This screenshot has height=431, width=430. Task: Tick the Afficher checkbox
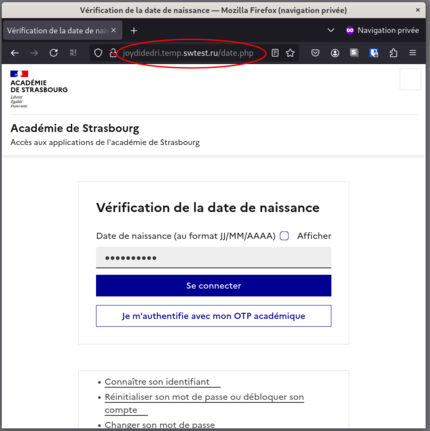tap(284, 236)
